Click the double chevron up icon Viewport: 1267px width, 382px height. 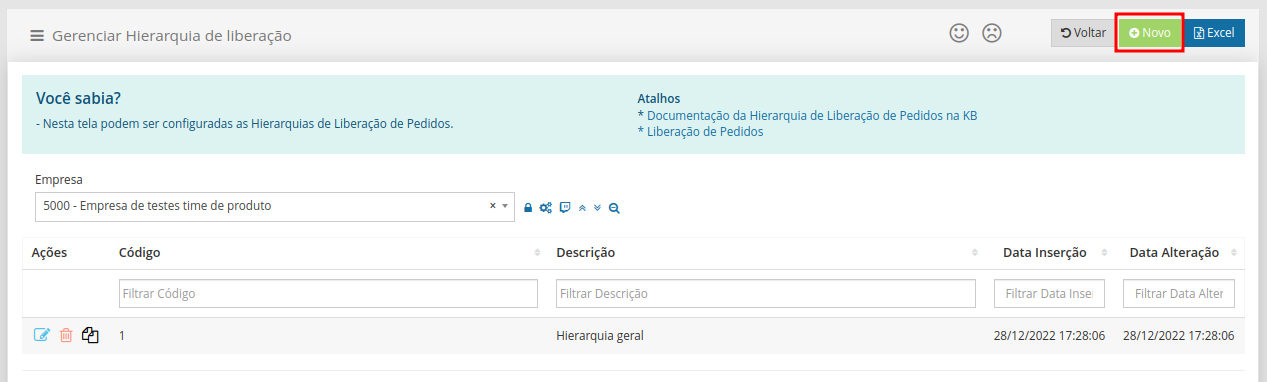coord(582,208)
